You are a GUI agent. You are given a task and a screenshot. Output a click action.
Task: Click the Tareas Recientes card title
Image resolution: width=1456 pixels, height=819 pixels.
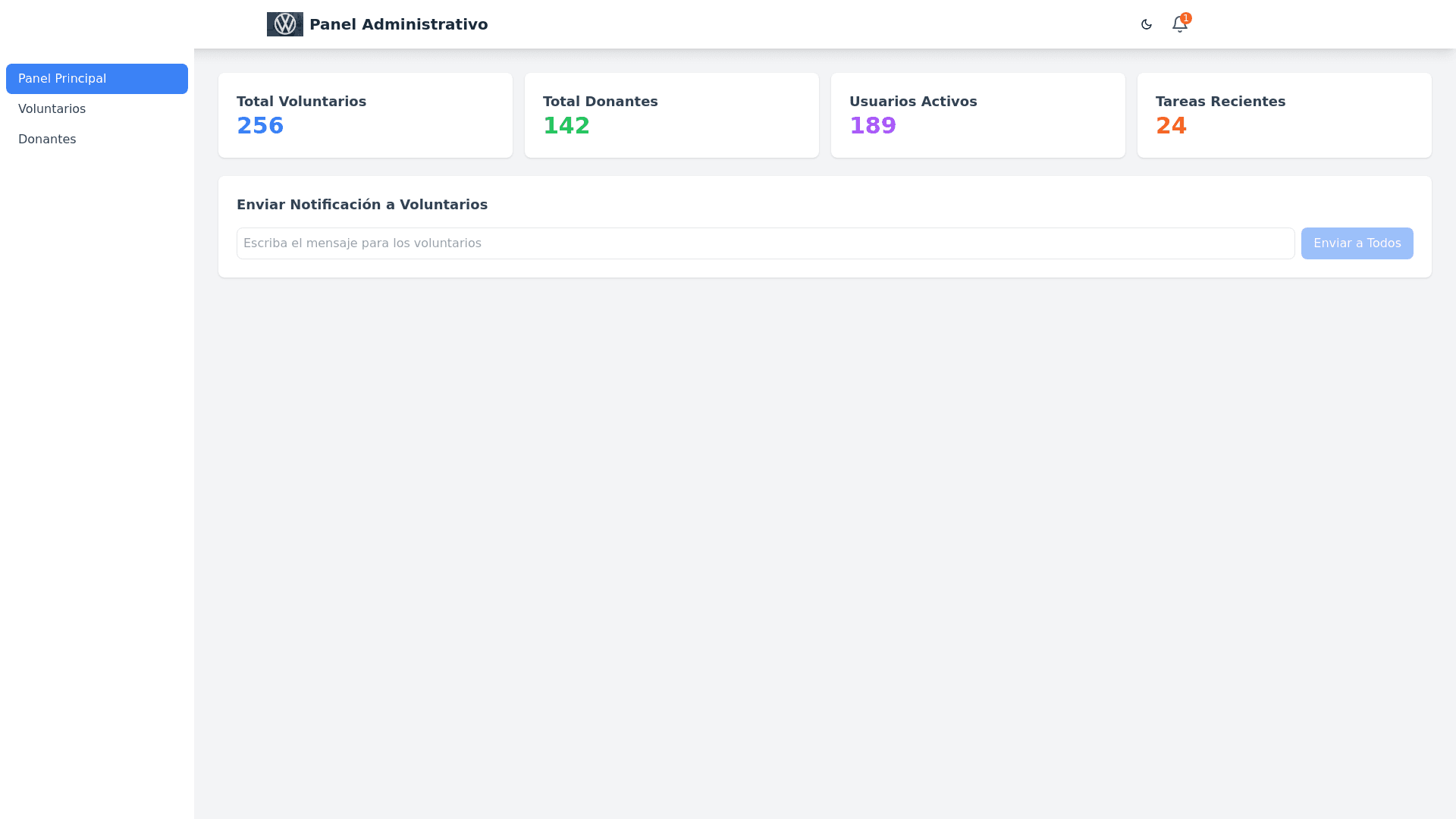point(1219,102)
